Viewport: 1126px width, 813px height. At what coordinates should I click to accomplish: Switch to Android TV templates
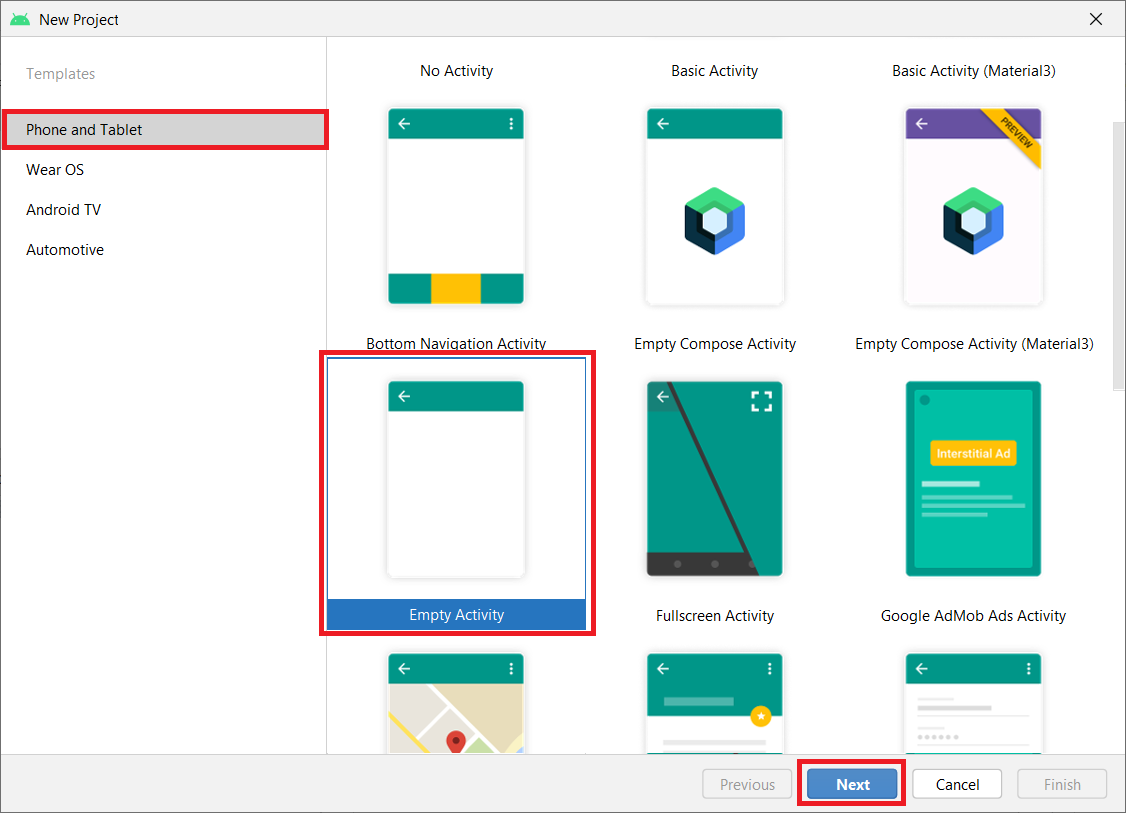point(63,210)
